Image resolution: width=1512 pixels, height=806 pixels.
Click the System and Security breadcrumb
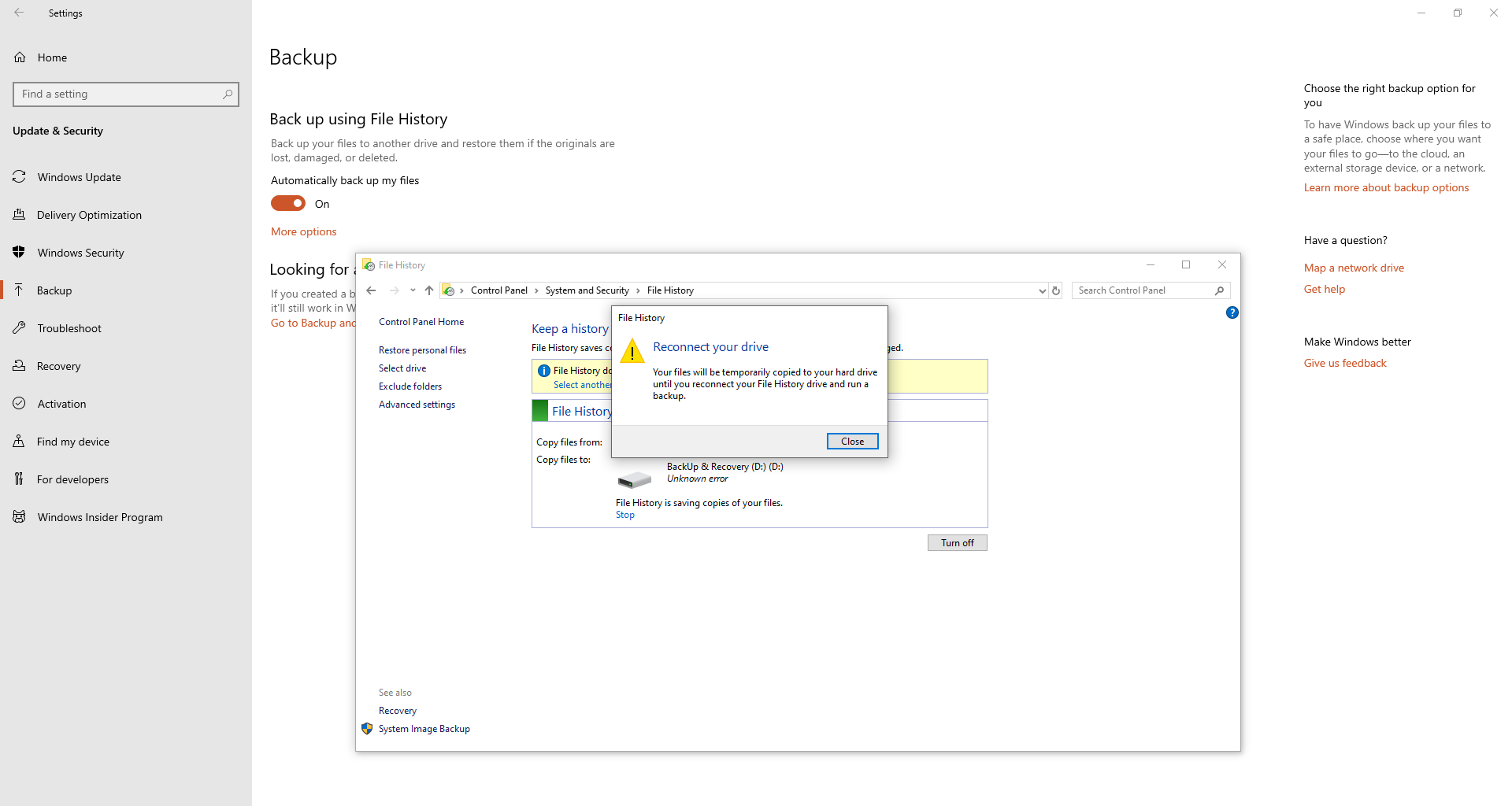(x=587, y=290)
